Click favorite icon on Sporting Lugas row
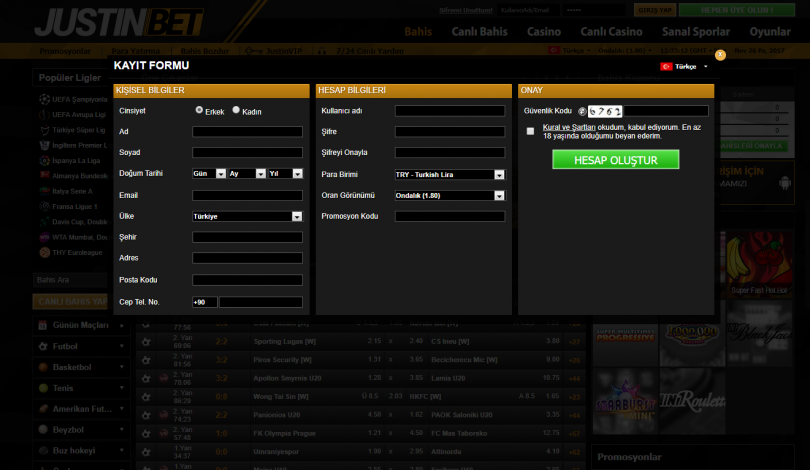The image size is (810, 470). point(146,342)
